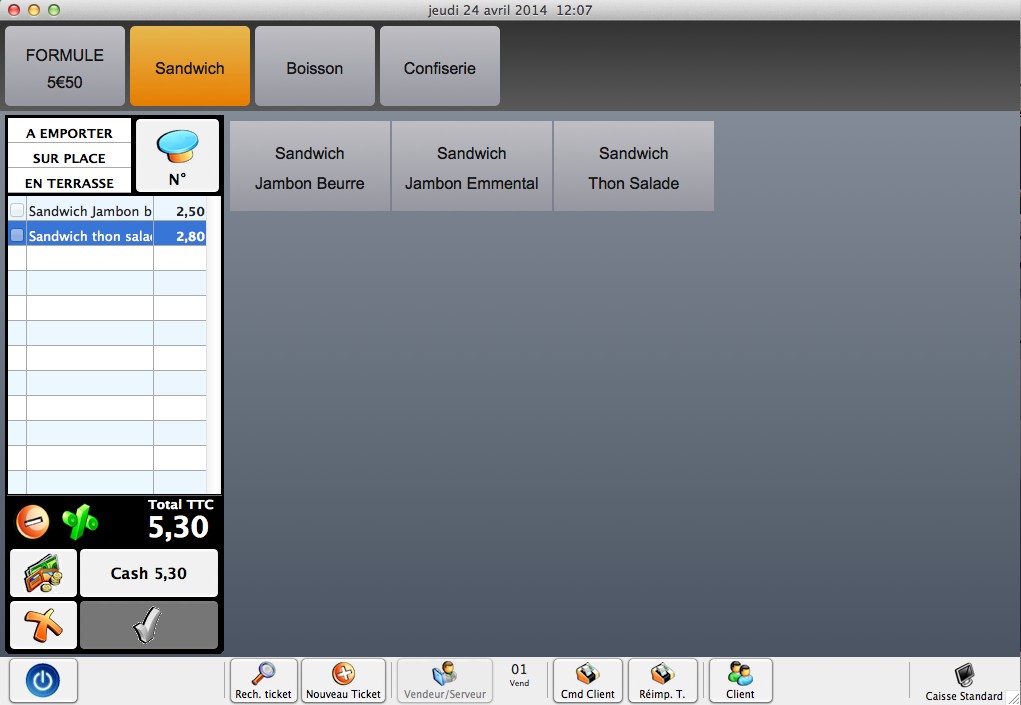Open the Client management icon
Image resolution: width=1021 pixels, height=705 pixels.
740,681
